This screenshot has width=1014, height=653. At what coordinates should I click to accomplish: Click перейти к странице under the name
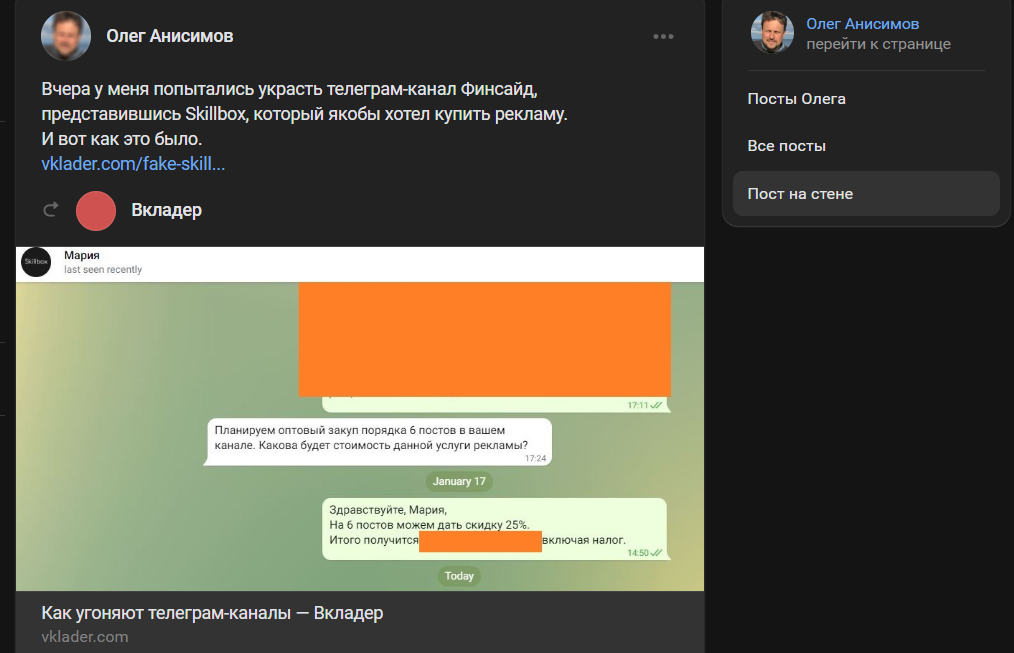(x=878, y=44)
